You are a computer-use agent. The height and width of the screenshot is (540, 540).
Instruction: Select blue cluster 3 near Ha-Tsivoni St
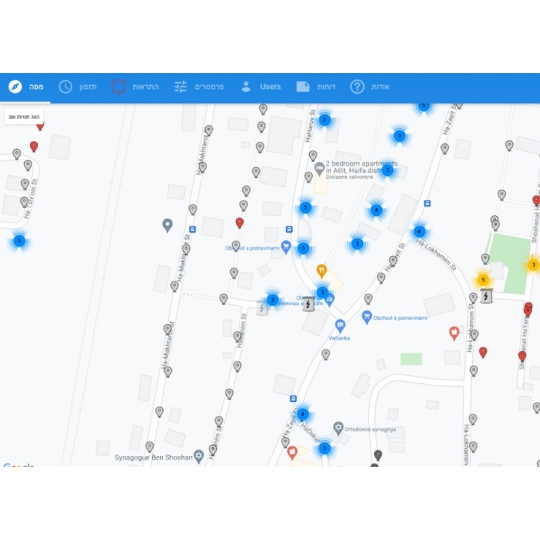[19, 241]
